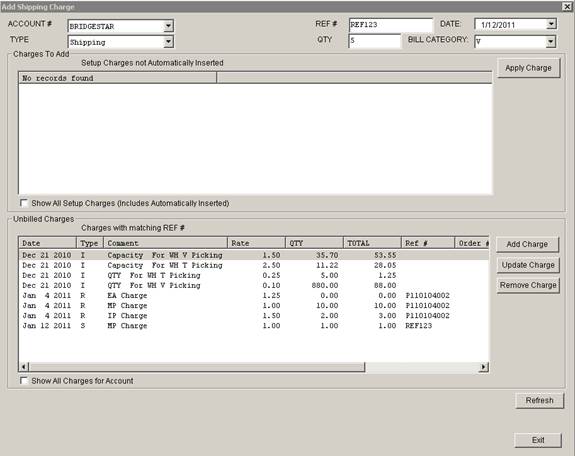Click the Type column header
Image resolution: width=575 pixels, height=456 pixels.
coord(90,243)
